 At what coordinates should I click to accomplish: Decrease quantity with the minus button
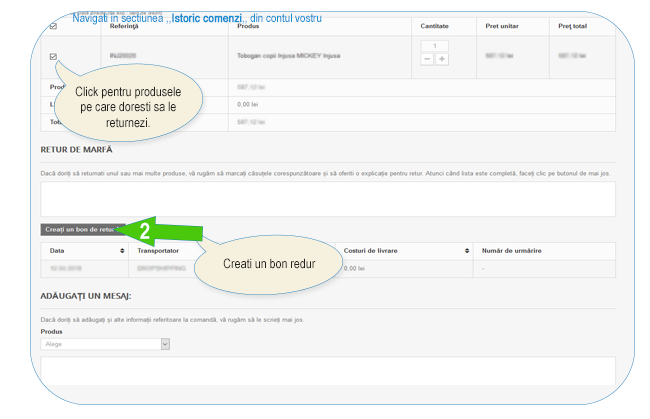point(427,60)
